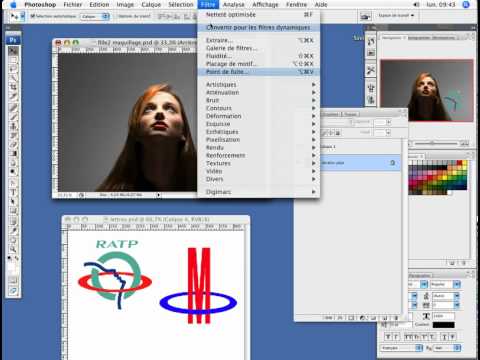Toggle Underline text style

point(445,337)
